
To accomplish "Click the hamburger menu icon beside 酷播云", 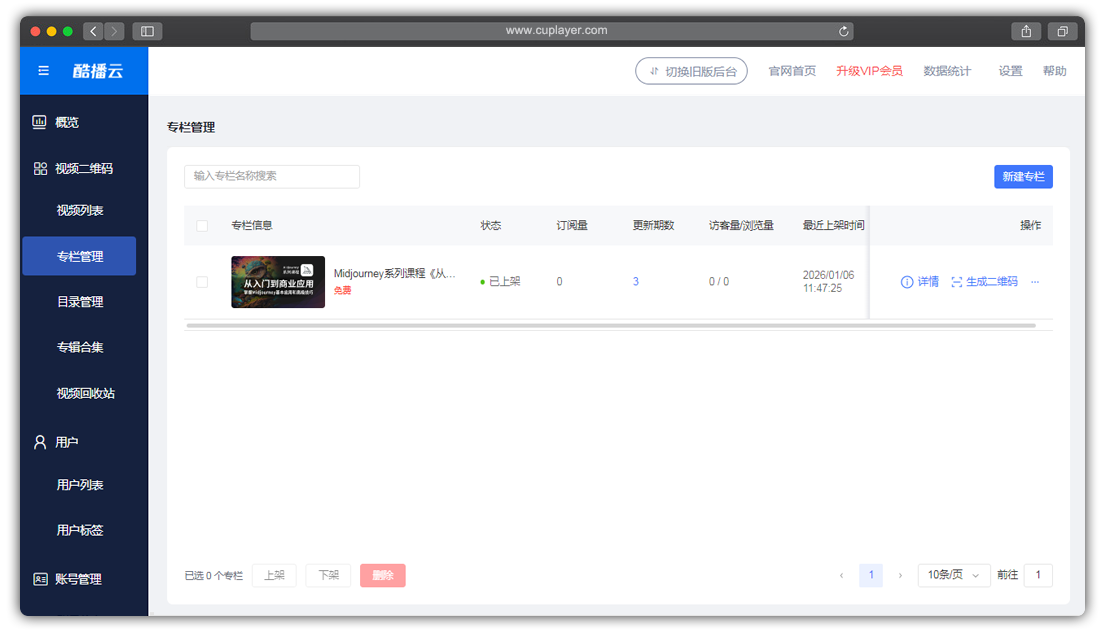I will click(42, 70).
